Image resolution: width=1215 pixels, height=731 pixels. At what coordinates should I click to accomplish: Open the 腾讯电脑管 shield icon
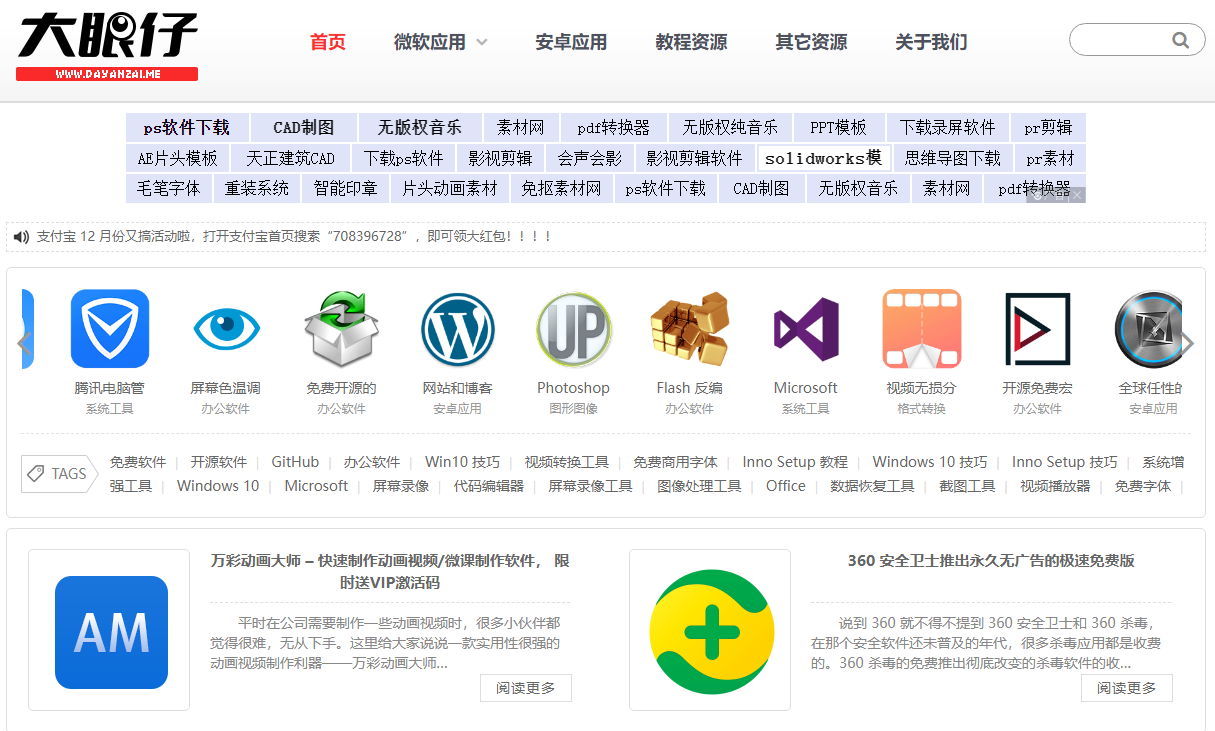[110, 329]
